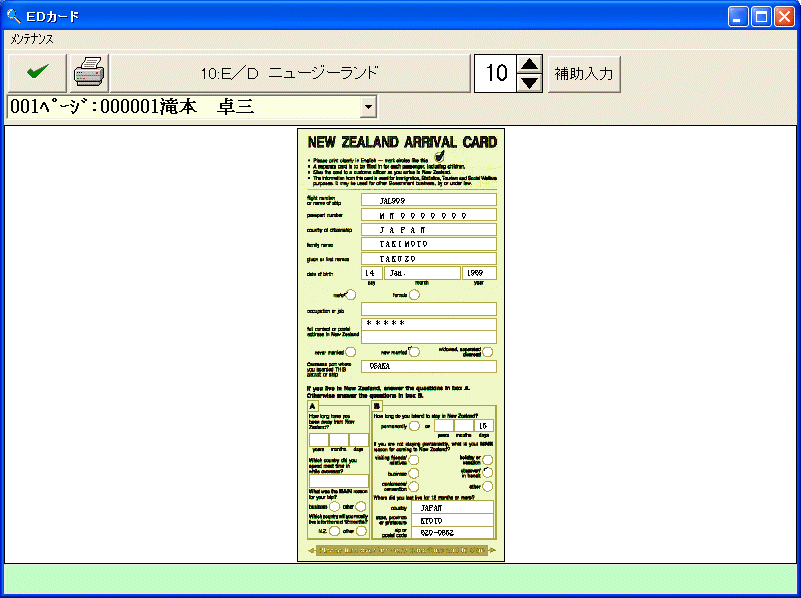Click the flight number field showing JAL999
Viewport: 801px width, 598px height.
428,200
